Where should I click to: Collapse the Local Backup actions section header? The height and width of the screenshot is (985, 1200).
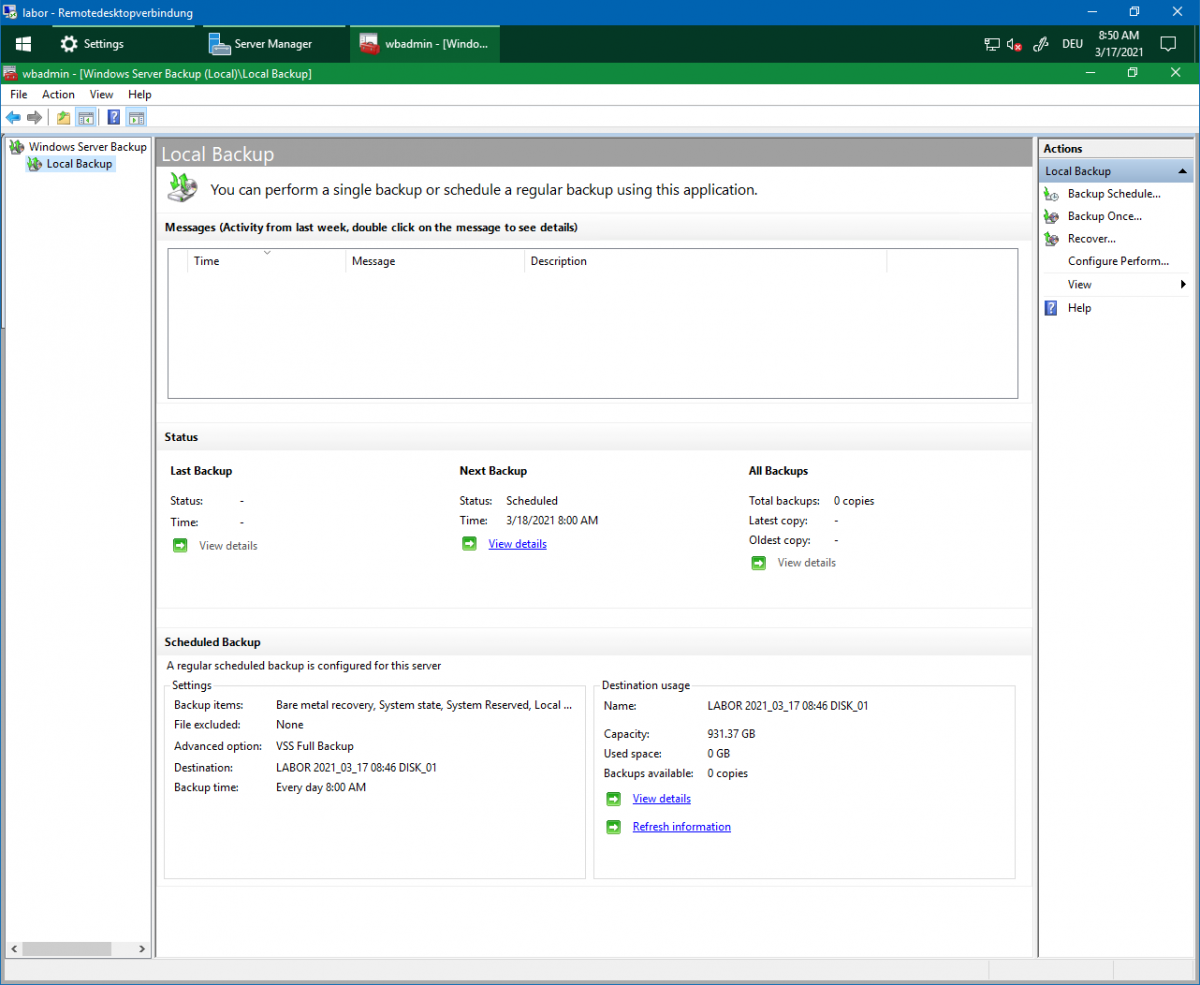click(1183, 172)
